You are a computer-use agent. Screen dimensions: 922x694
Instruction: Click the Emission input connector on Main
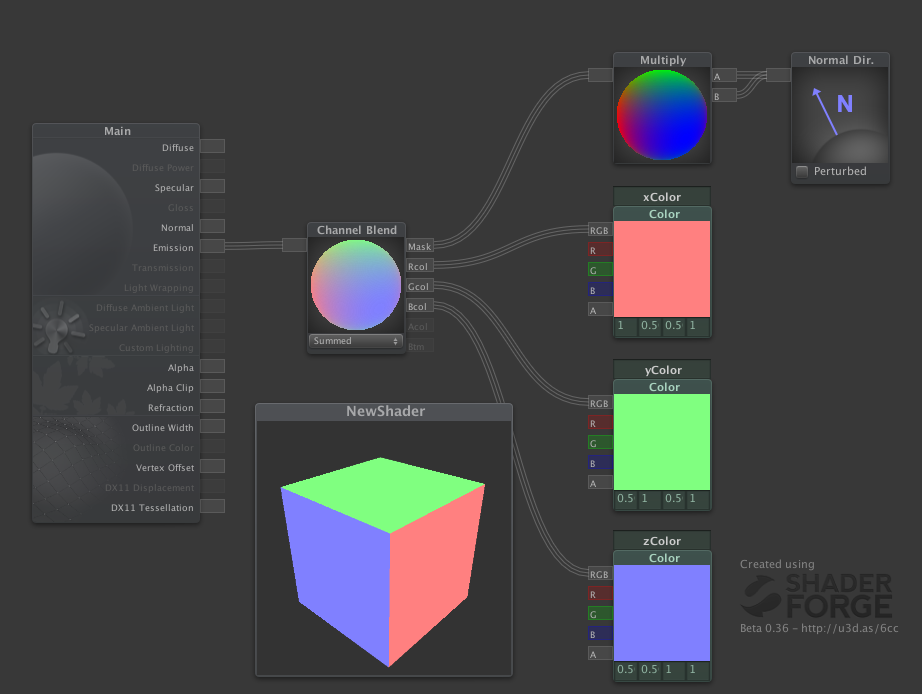[212, 247]
